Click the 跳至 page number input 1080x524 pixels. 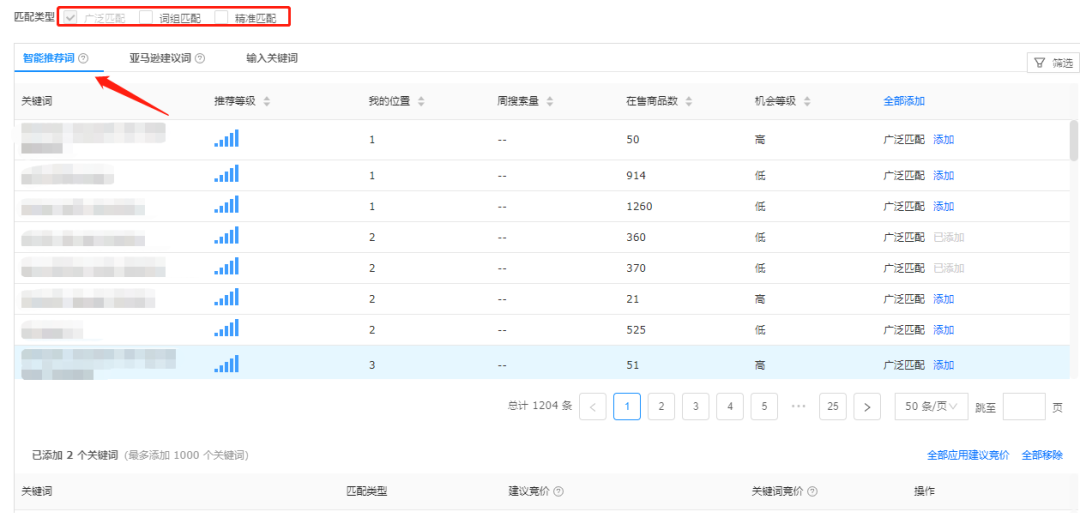tap(1024, 406)
